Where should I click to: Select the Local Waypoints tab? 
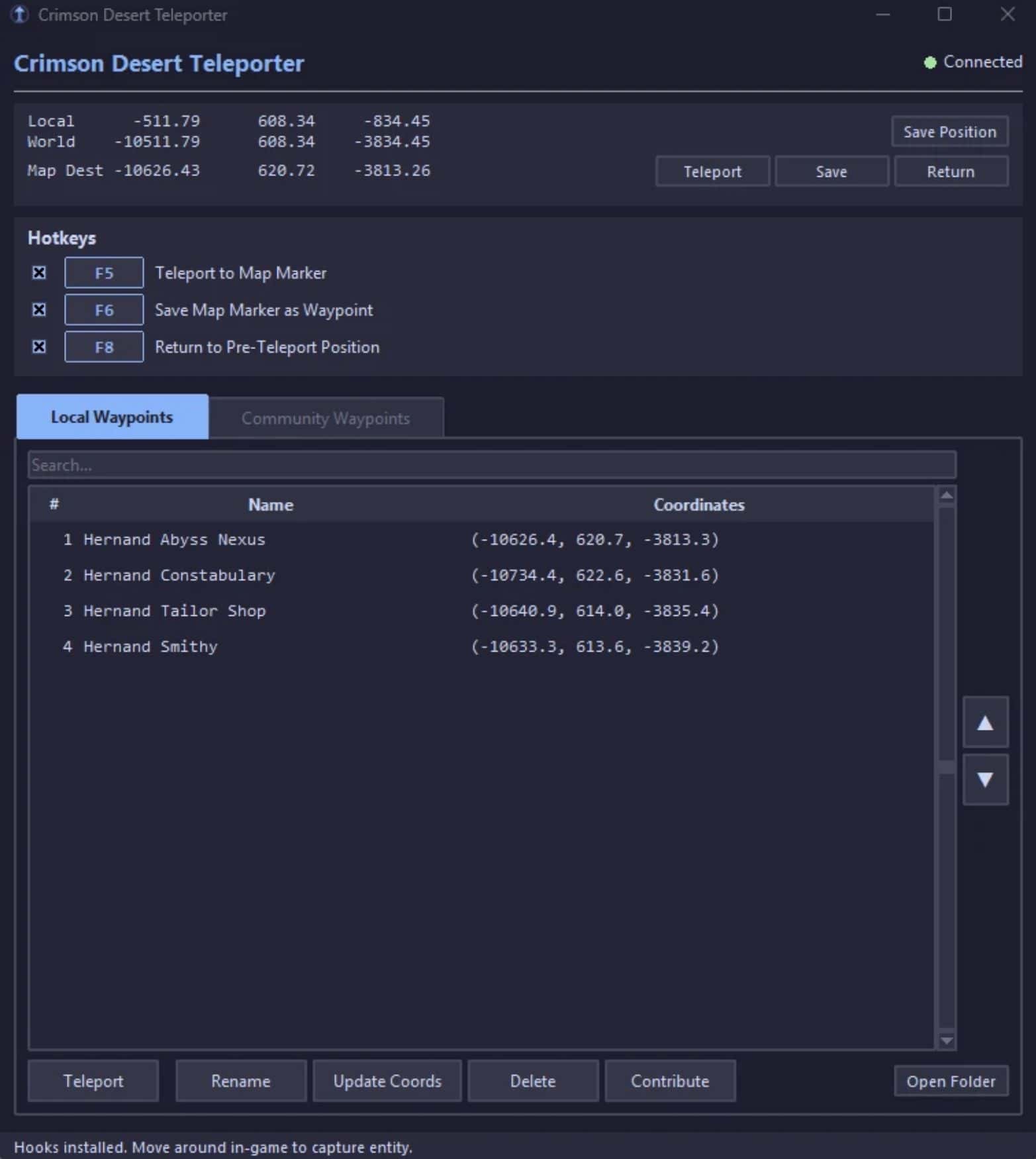click(112, 417)
